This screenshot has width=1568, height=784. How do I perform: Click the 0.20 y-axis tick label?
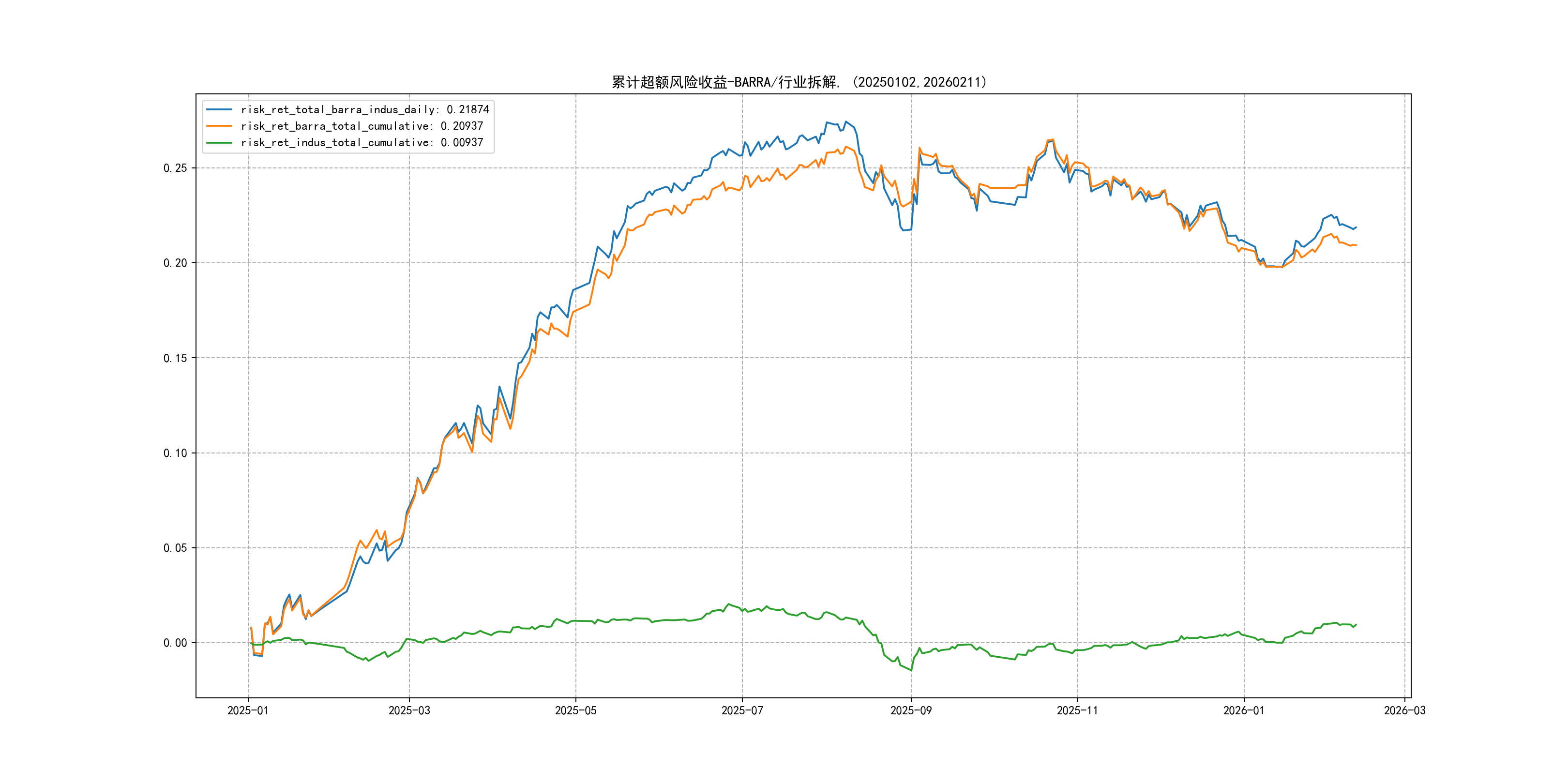175,263
